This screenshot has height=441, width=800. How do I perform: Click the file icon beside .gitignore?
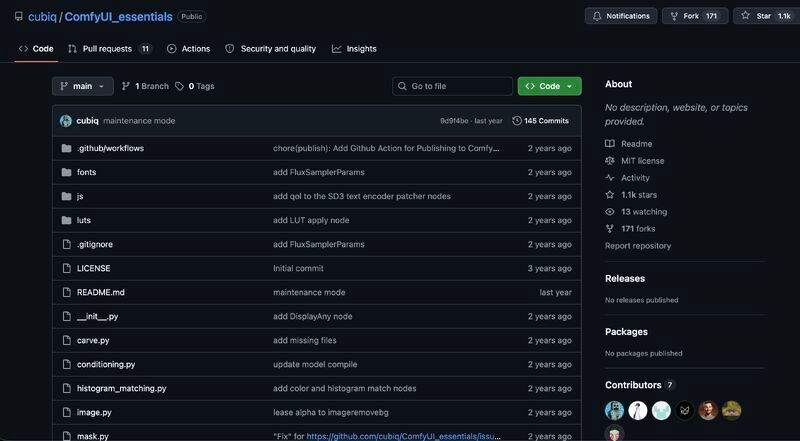(66, 244)
